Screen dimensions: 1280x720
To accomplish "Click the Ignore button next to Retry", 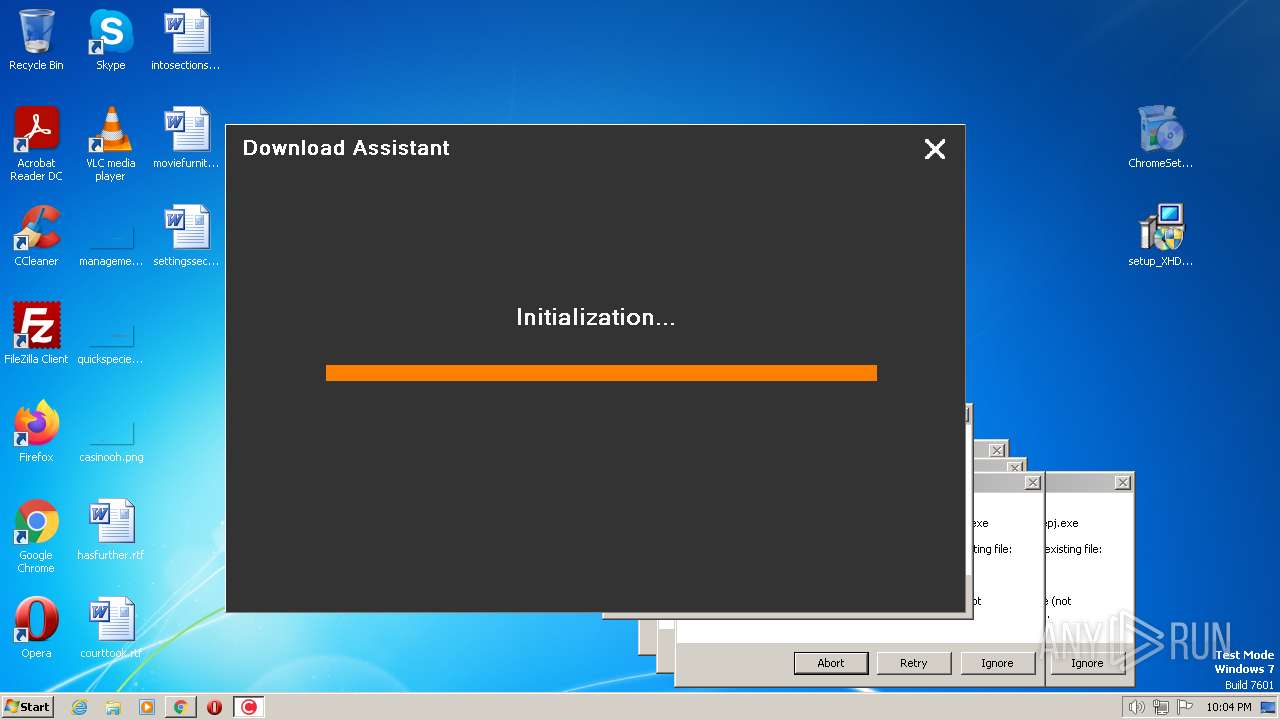I will click(x=997, y=663).
